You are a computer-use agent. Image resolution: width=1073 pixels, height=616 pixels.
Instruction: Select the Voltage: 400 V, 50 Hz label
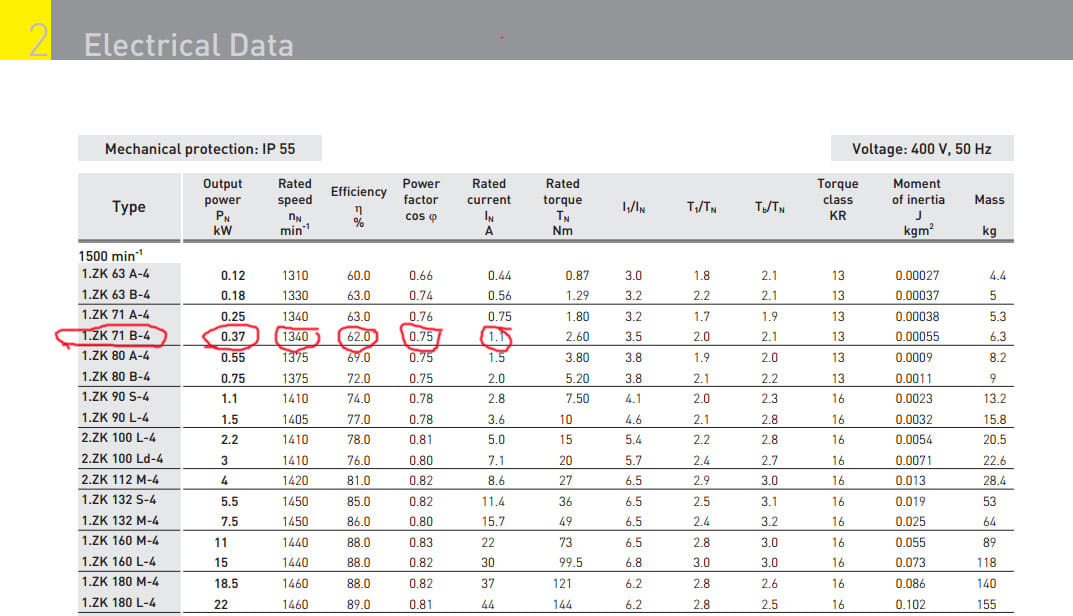(921, 149)
